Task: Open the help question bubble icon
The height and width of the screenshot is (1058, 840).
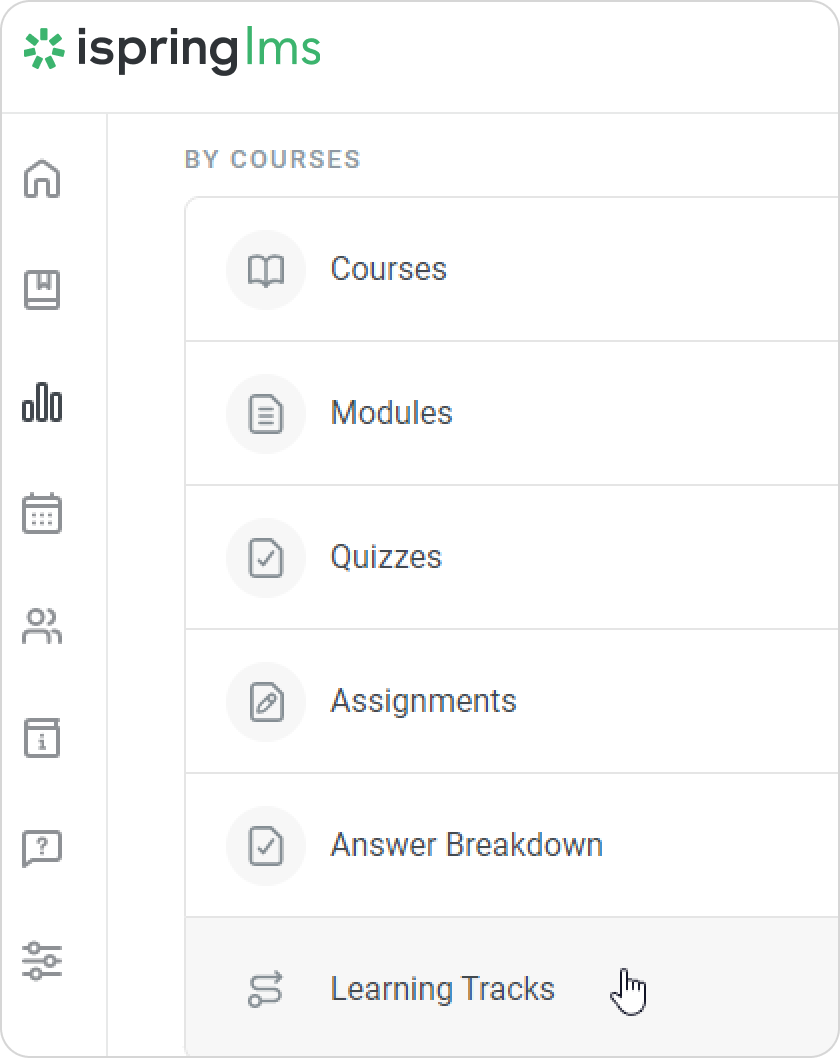Action: point(42,849)
